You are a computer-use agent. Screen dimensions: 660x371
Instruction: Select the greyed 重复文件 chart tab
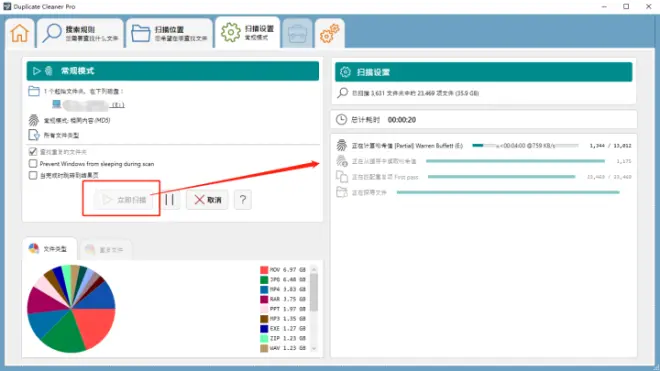click(105, 250)
